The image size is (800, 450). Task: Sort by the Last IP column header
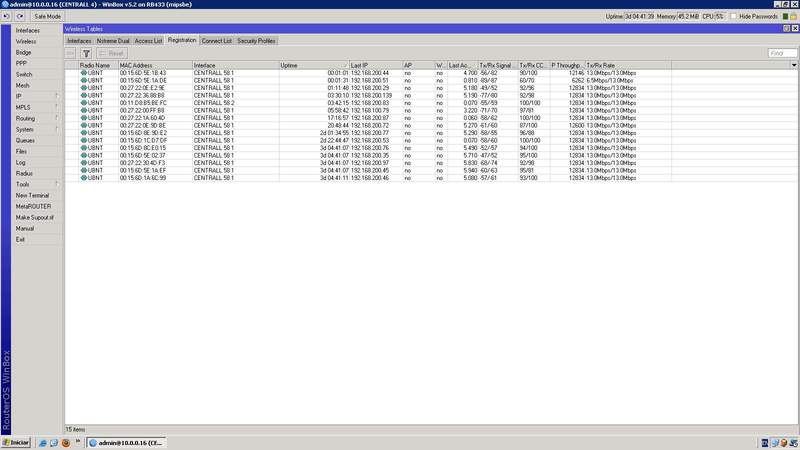click(x=376, y=65)
